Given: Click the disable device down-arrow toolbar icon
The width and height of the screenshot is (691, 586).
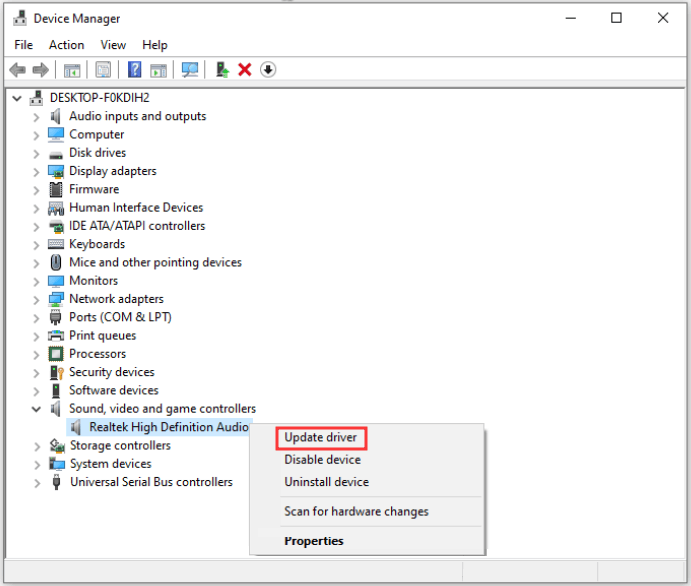Looking at the screenshot, I should pos(268,70).
